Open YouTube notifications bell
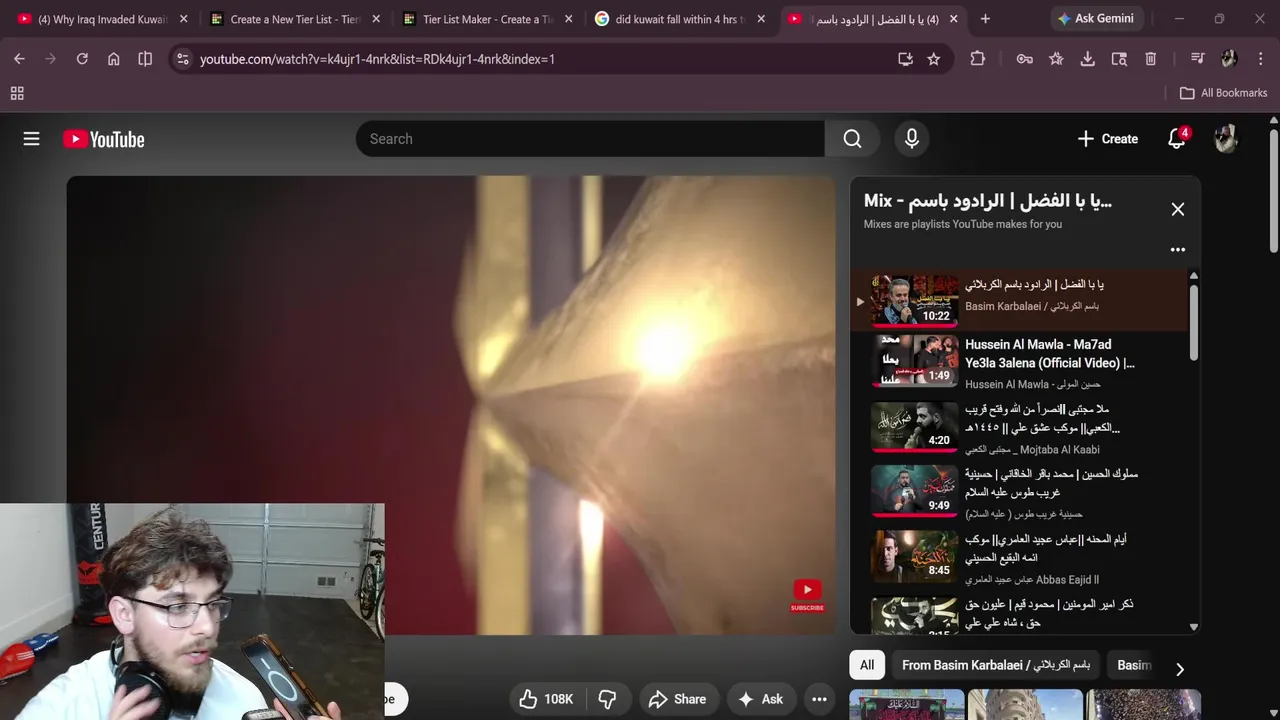This screenshot has width=1280, height=720. (x=1177, y=139)
